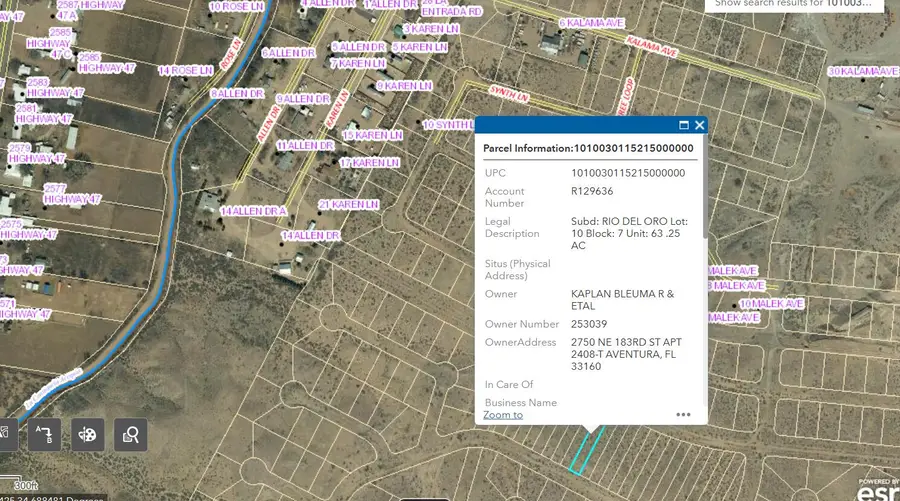Click the Zoom to link
Viewport: 900px width, 501px height.
pyautogui.click(x=503, y=414)
